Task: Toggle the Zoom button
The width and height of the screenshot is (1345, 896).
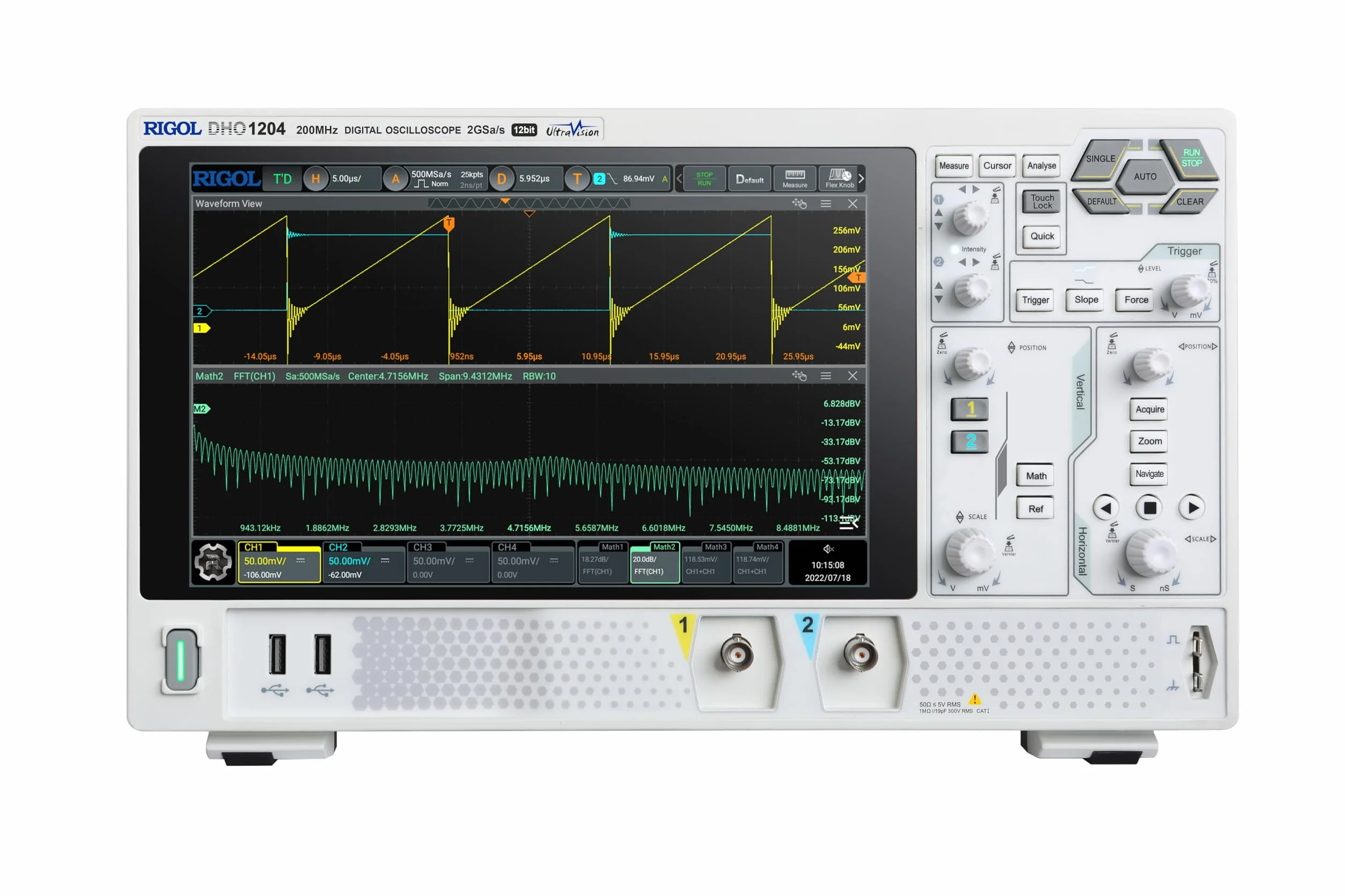Action: coord(1149,441)
